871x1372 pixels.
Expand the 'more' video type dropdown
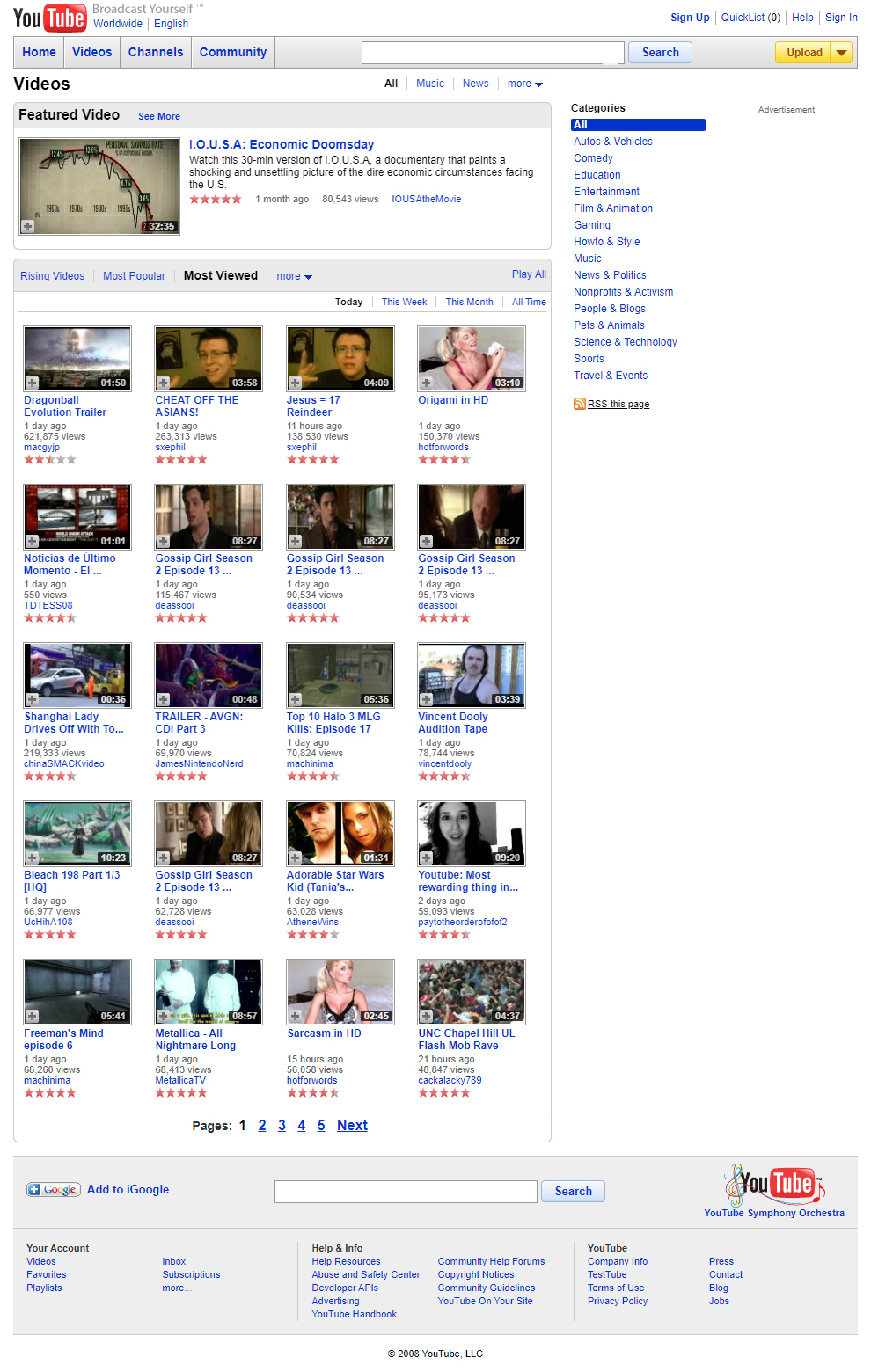(x=525, y=84)
